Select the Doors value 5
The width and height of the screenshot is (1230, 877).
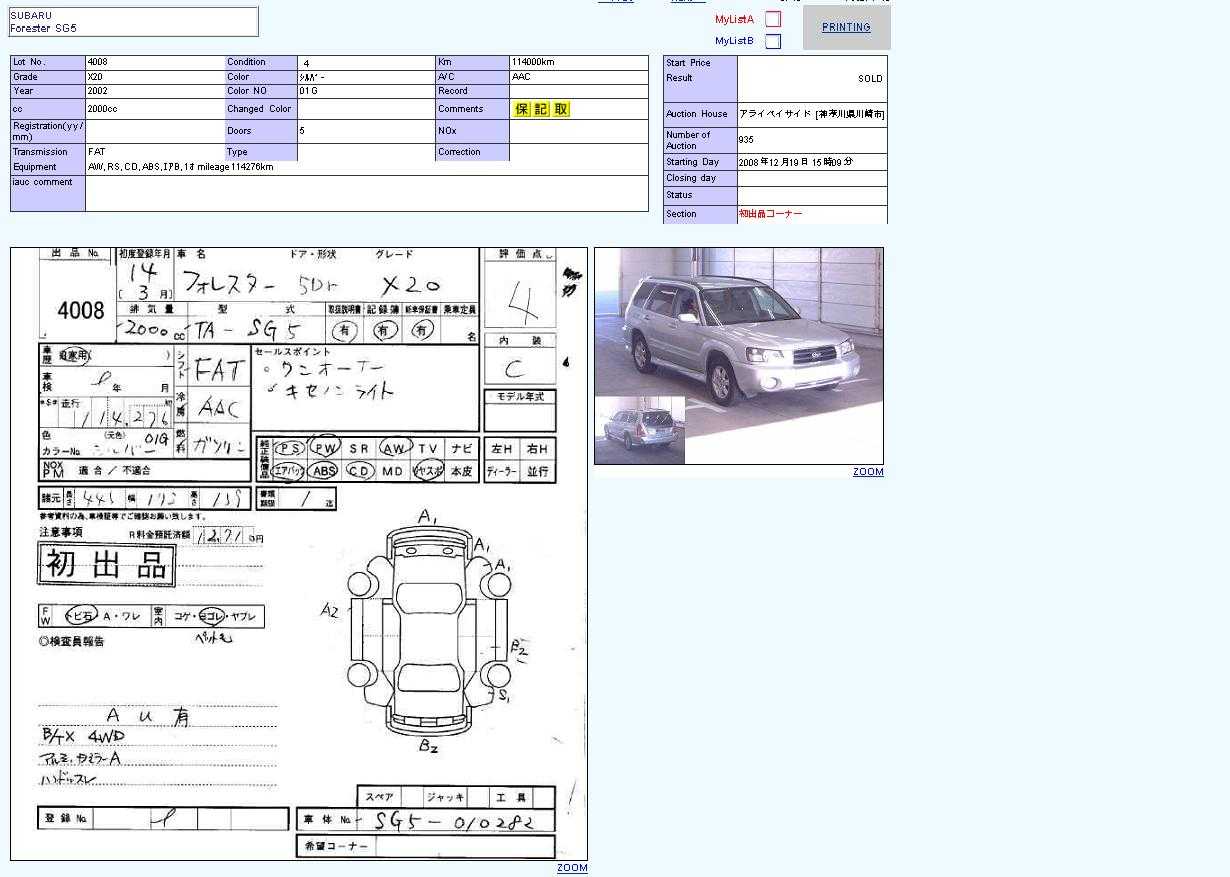pyautogui.click(x=302, y=131)
